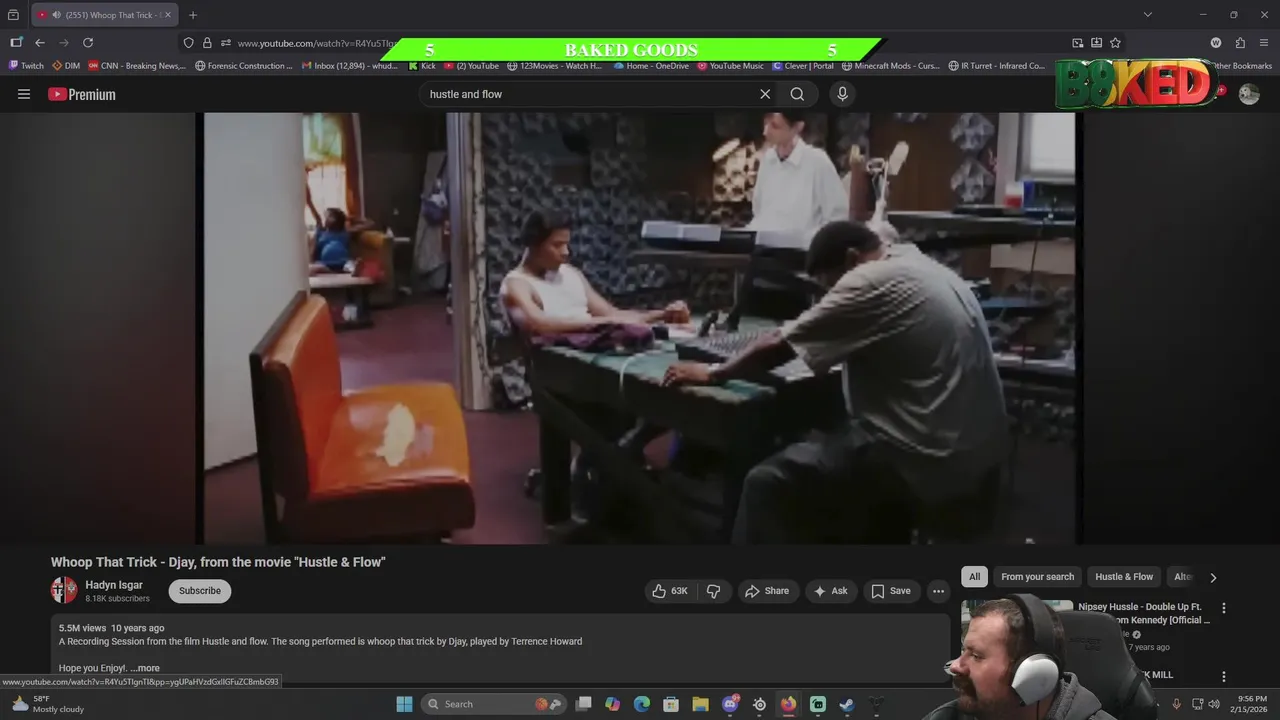Viewport: 1280px width, 720px height.
Task: Open Discord from taskbar
Action: (x=730, y=704)
